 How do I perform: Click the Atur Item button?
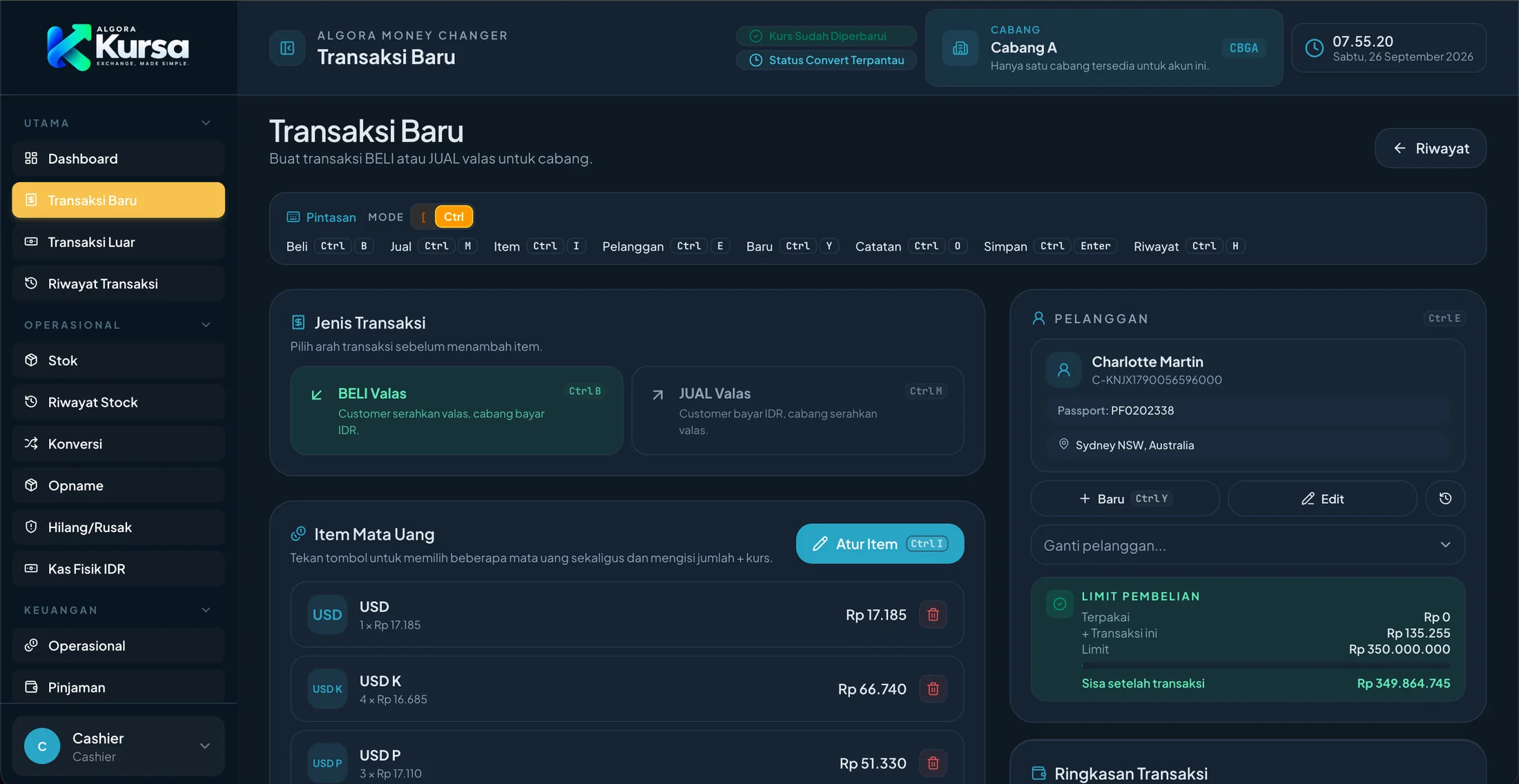(x=880, y=544)
